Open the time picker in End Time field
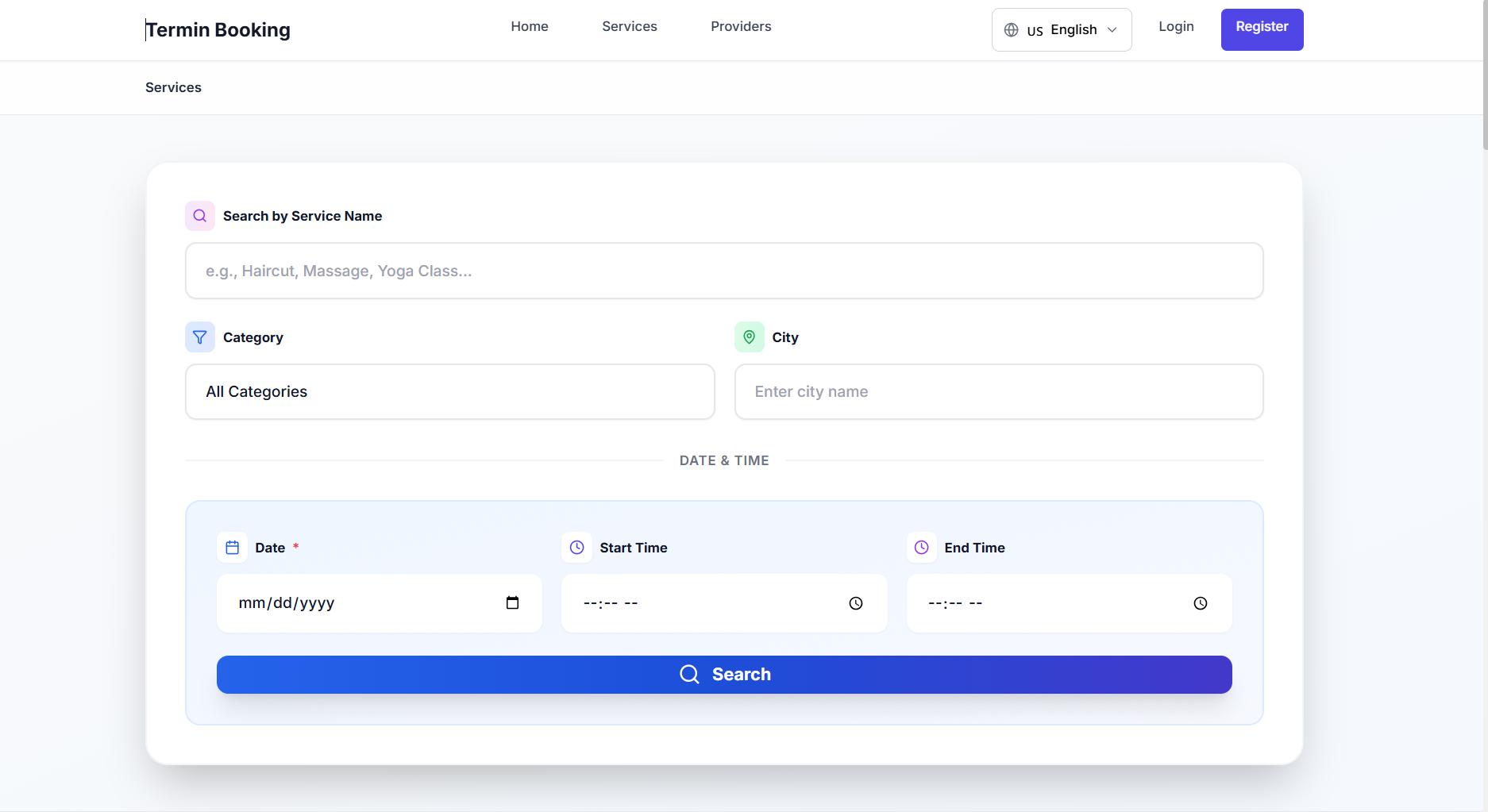Image resolution: width=1488 pixels, height=812 pixels. tap(1200, 603)
